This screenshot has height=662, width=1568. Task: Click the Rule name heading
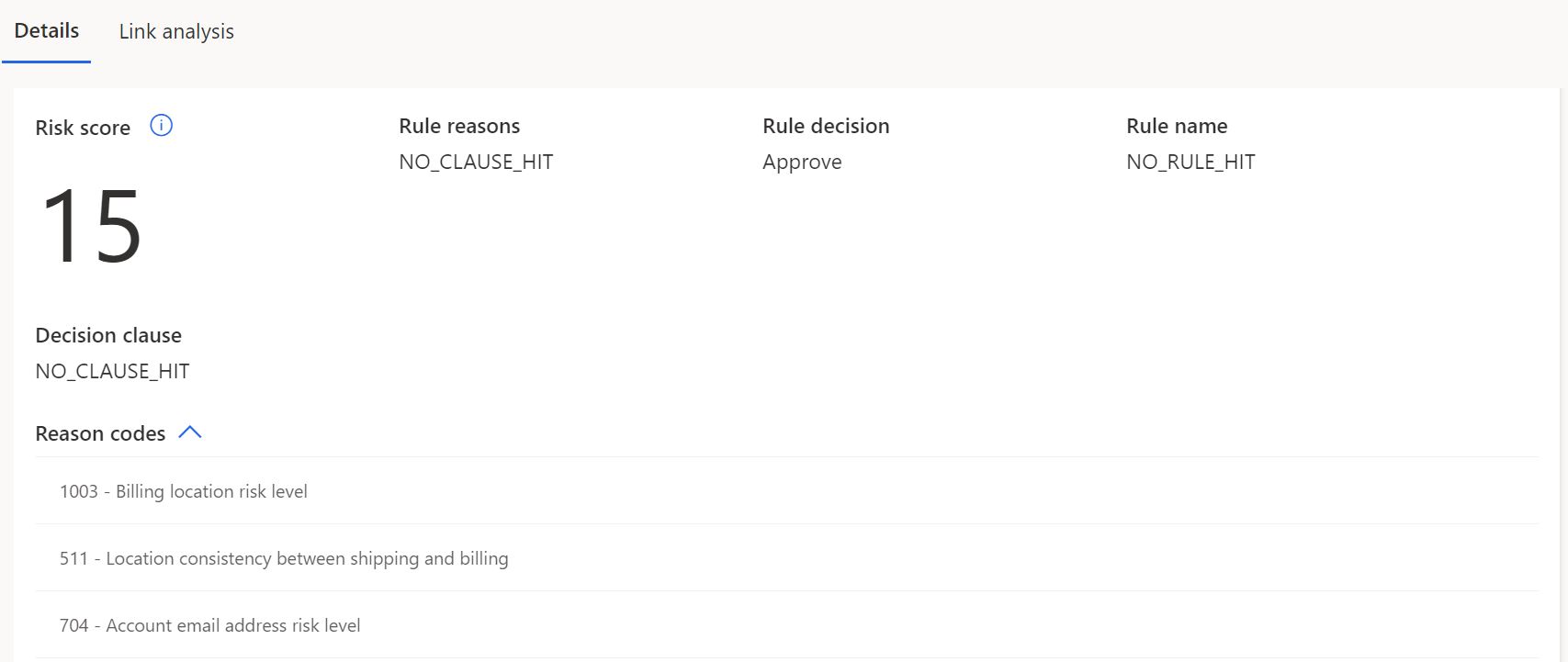coord(1177,126)
